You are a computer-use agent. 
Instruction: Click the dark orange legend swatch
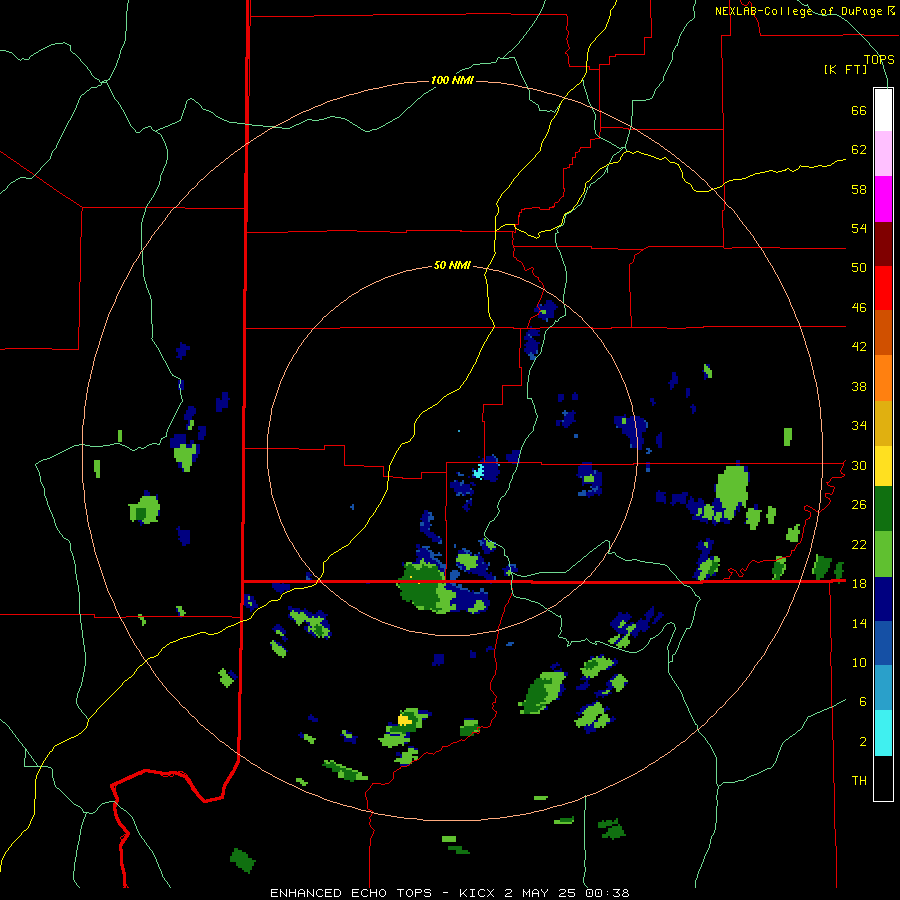(x=883, y=333)
